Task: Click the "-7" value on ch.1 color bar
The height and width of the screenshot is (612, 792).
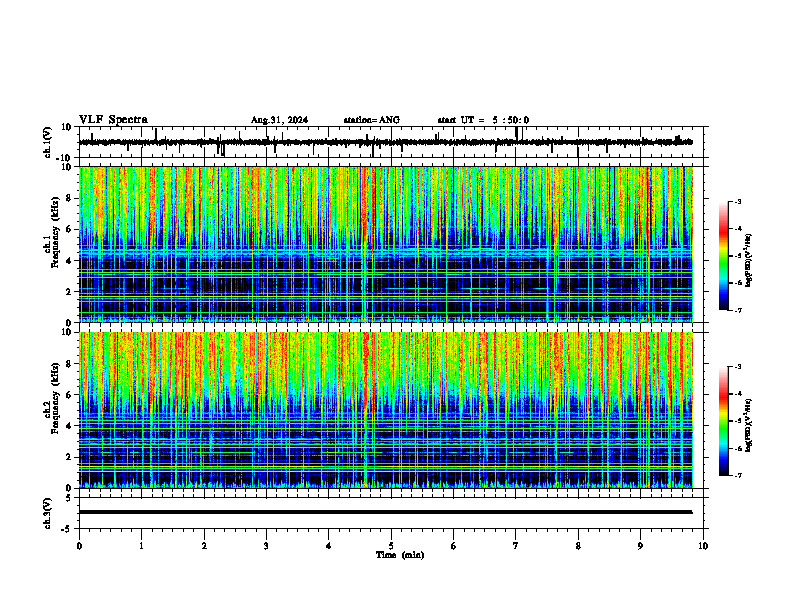Action: tap(737, 310)
